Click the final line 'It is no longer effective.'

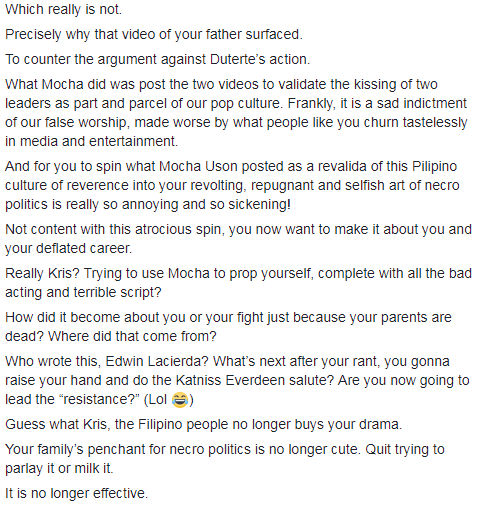coord(76,493)
